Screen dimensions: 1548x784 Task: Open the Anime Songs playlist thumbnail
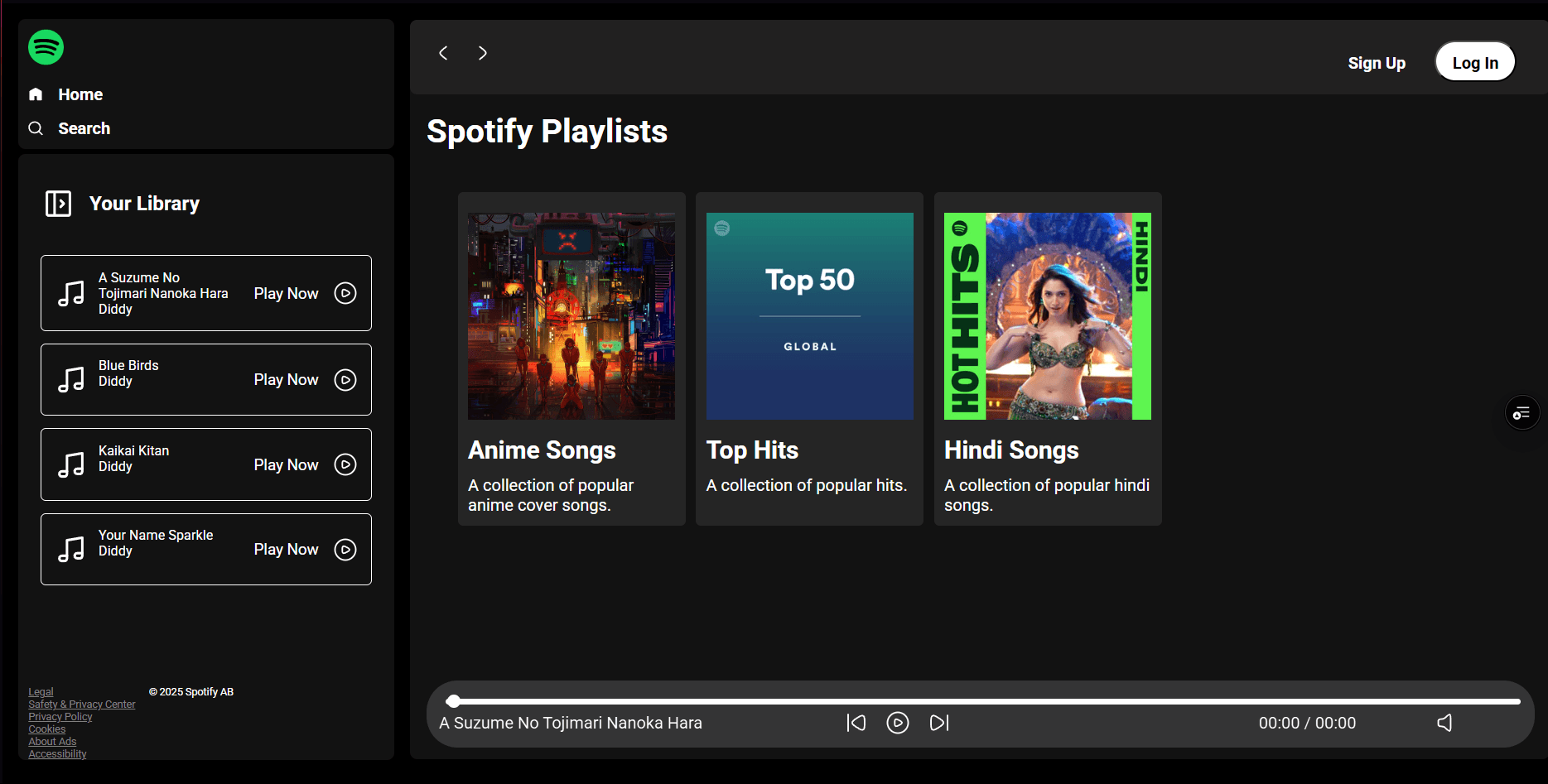(x=571, y=315)
